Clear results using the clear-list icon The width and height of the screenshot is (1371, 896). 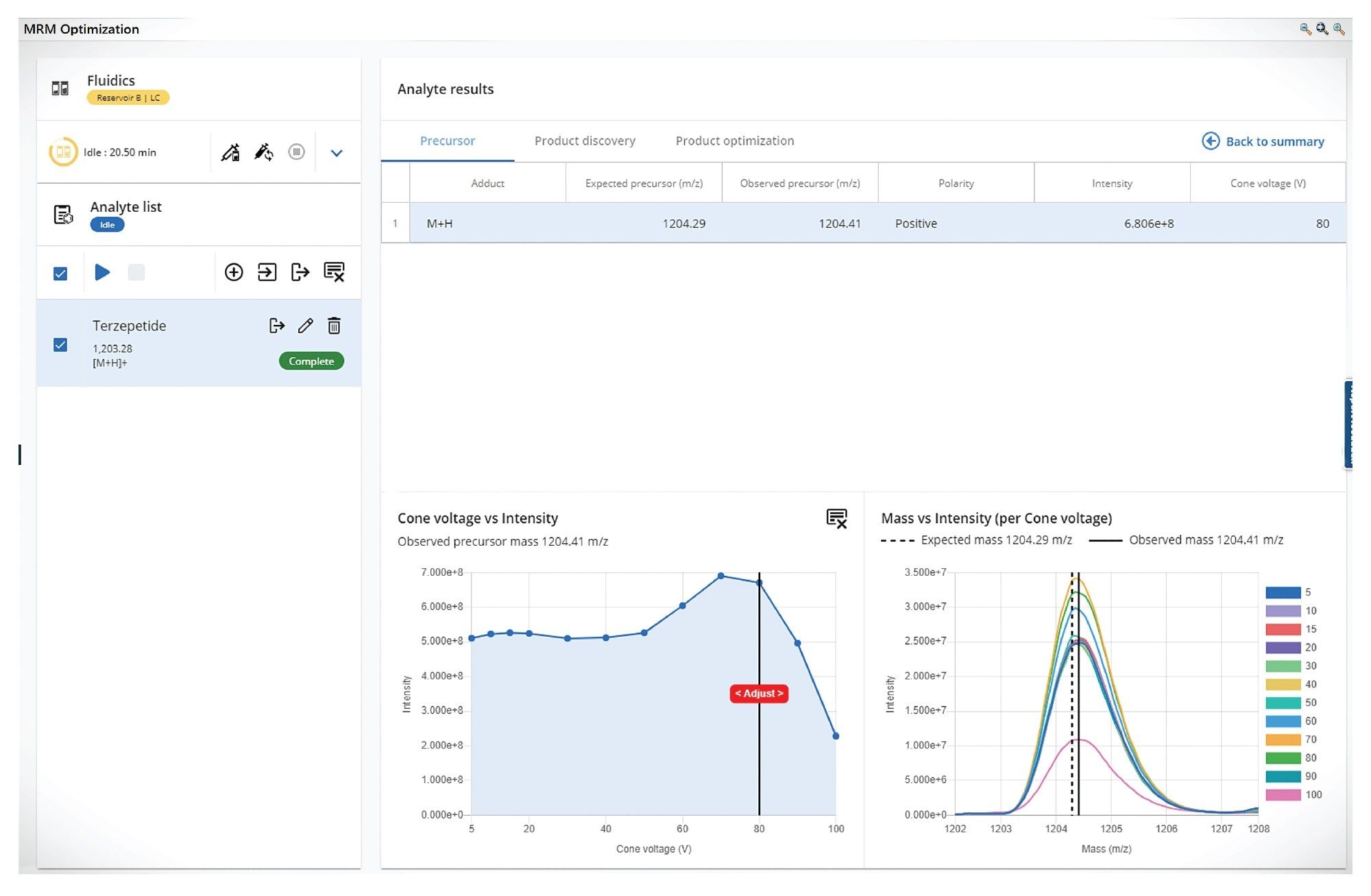pos(335,272)
